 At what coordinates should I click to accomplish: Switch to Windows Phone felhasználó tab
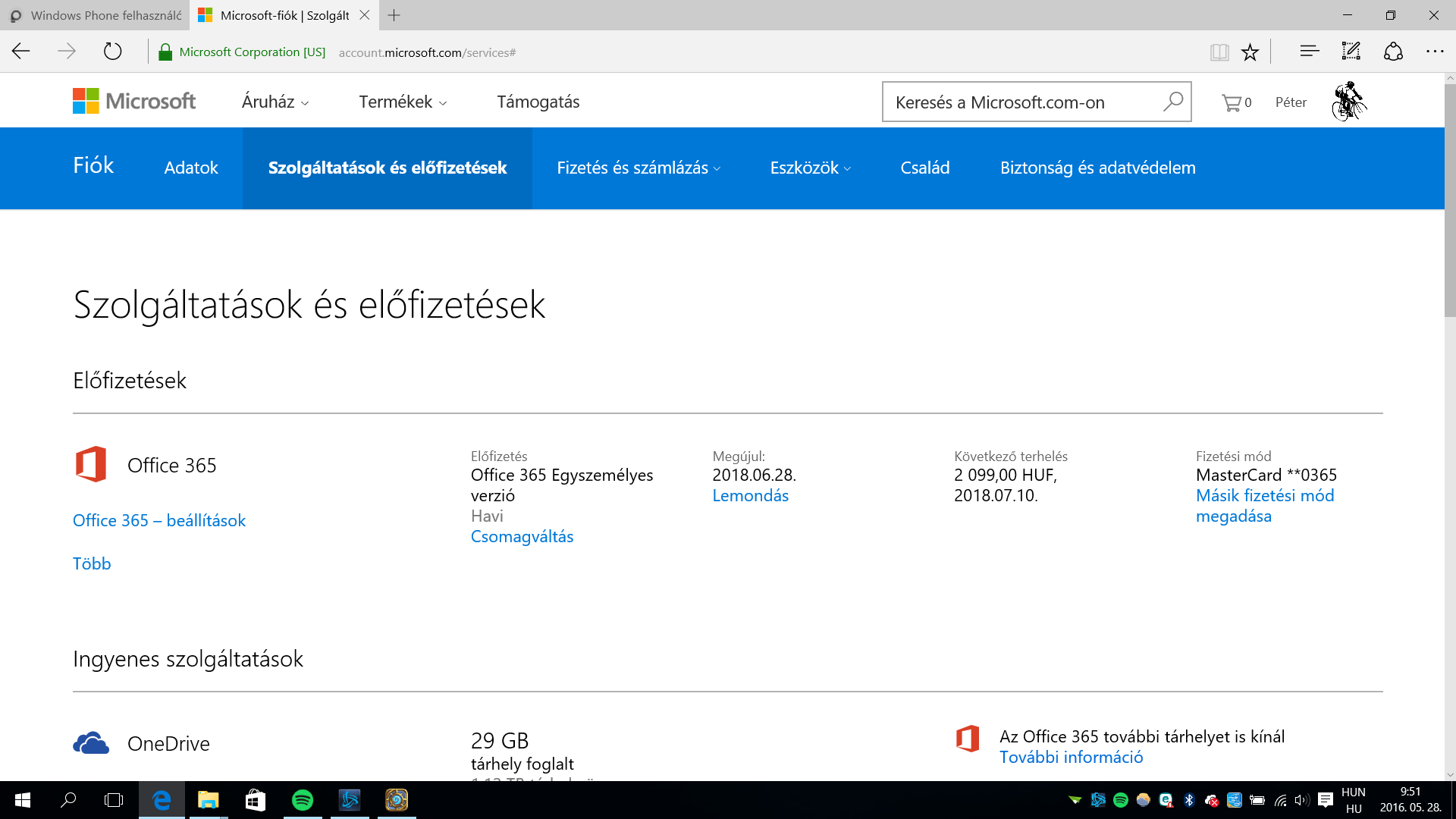95,15
